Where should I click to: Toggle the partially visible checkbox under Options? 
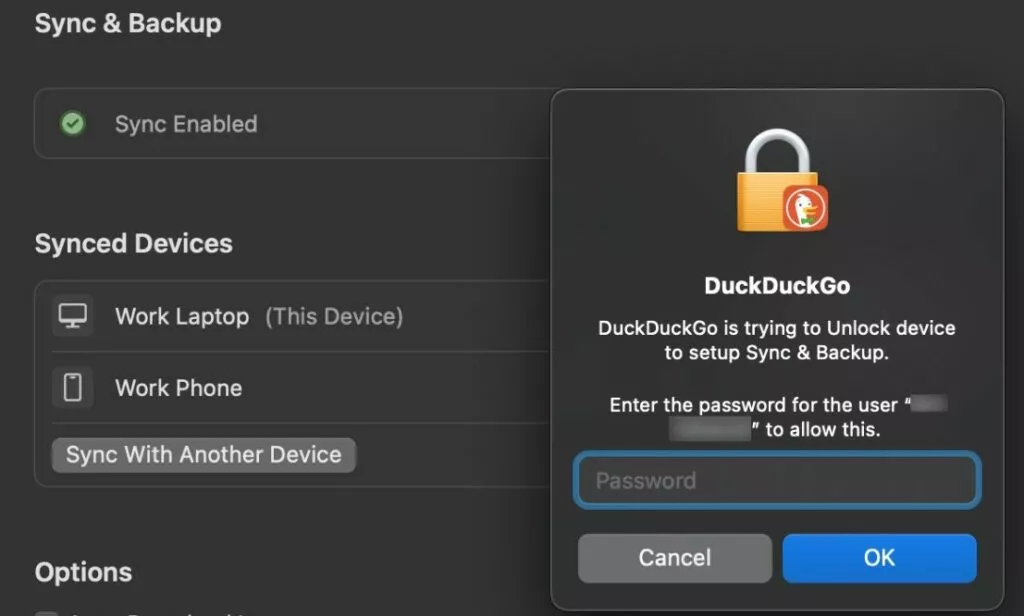tap(45, 613)
